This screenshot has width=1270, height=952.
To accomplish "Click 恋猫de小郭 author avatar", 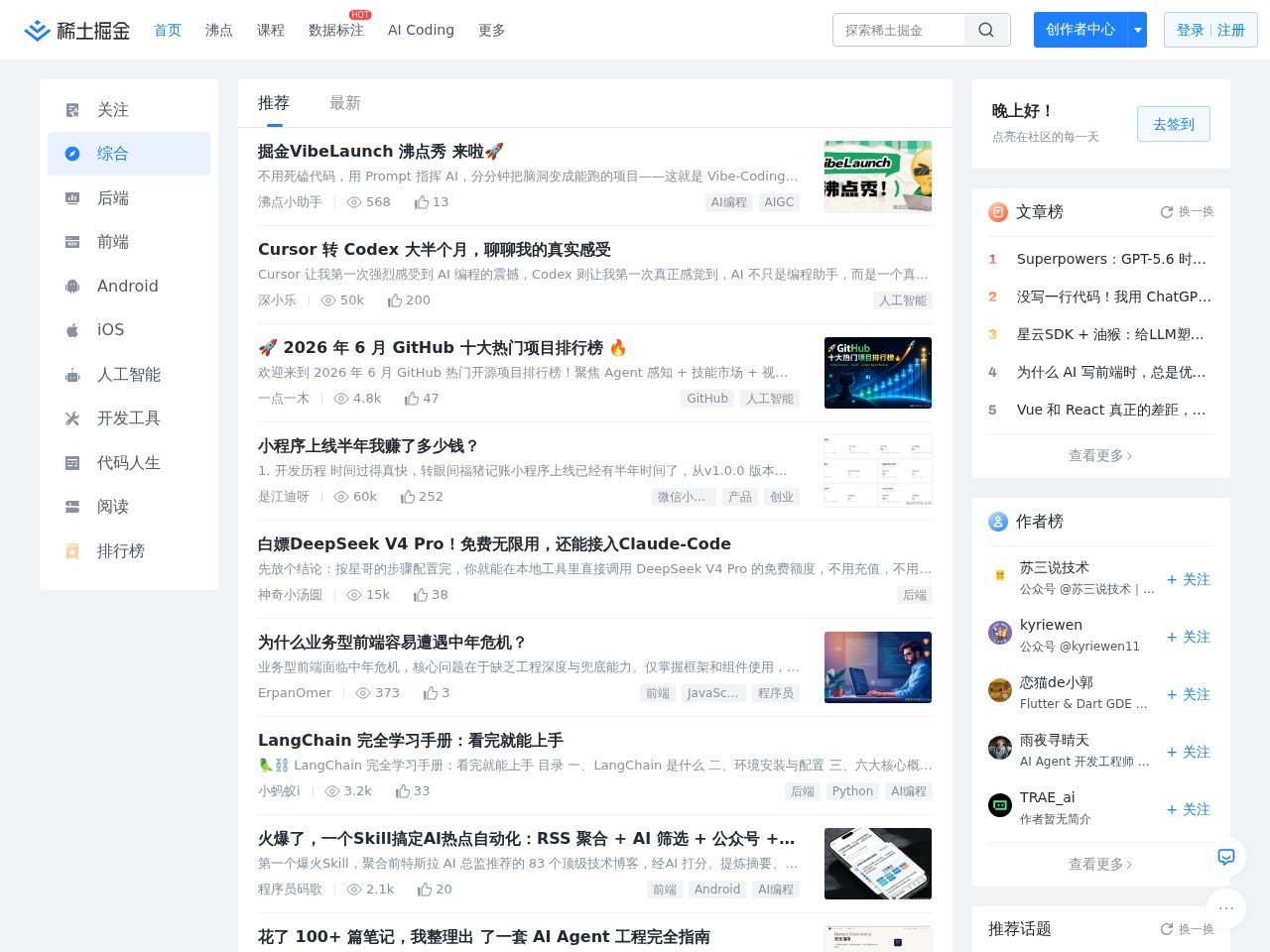I will point(1000,690).
